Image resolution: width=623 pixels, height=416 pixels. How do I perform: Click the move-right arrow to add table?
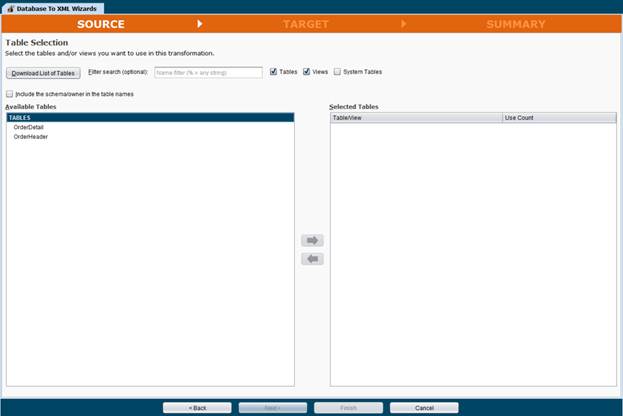point(312,240)
